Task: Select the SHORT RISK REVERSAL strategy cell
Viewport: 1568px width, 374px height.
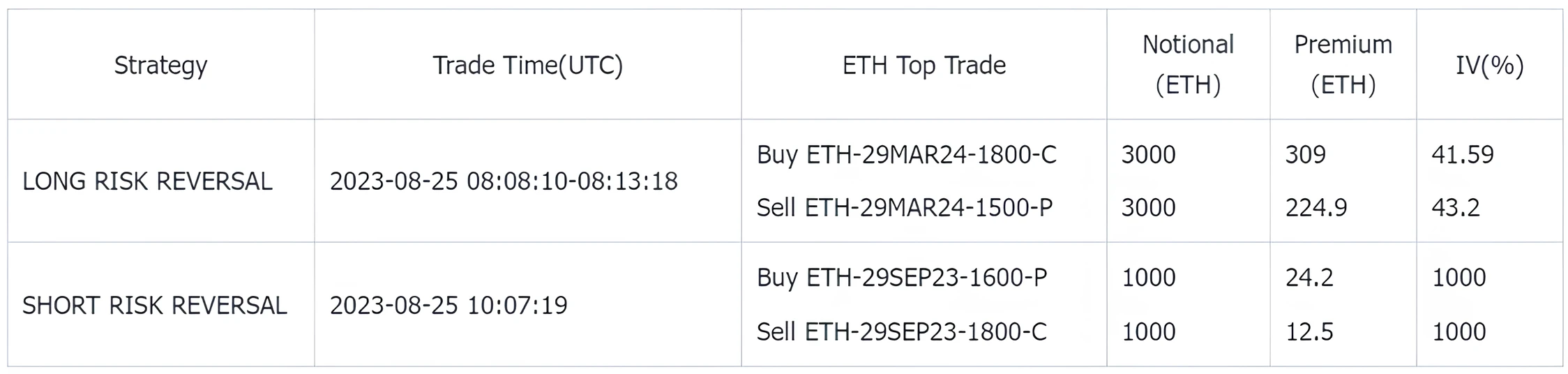Action: pyautogui.click(x=155, y=306)
